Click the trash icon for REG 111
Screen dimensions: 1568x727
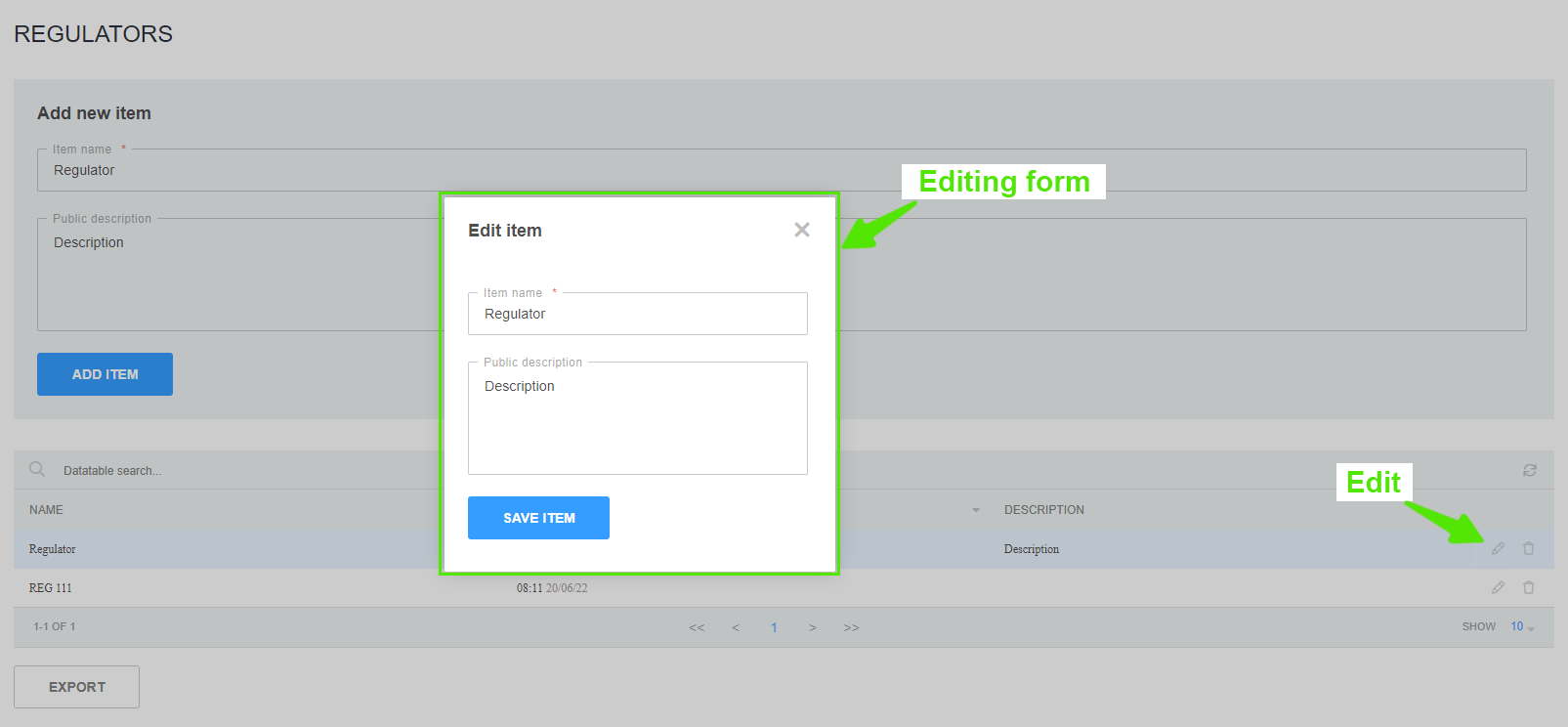pos(1529,587)
